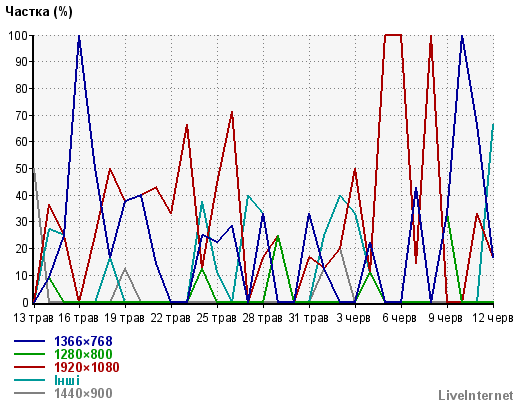Open the LiveInternet watermark link

tap(476, 395)
